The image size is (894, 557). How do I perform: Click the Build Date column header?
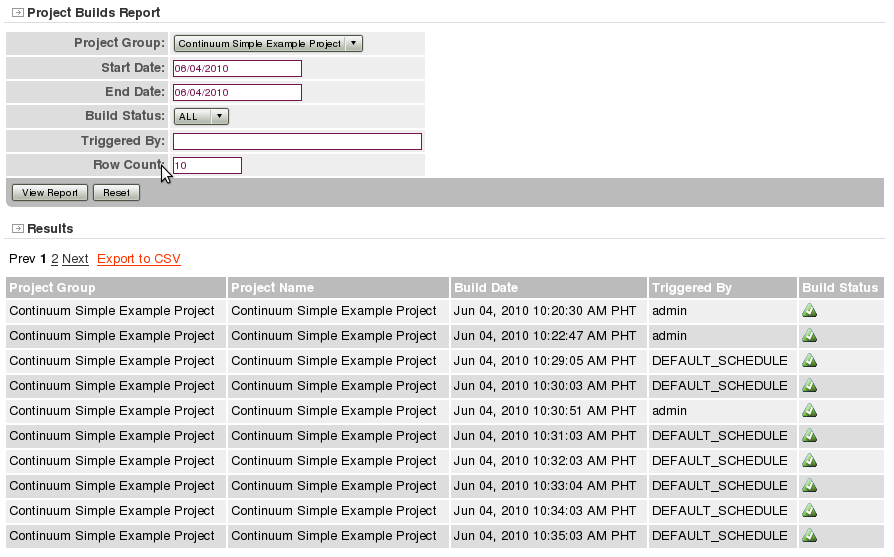click(x=486, y=288)
